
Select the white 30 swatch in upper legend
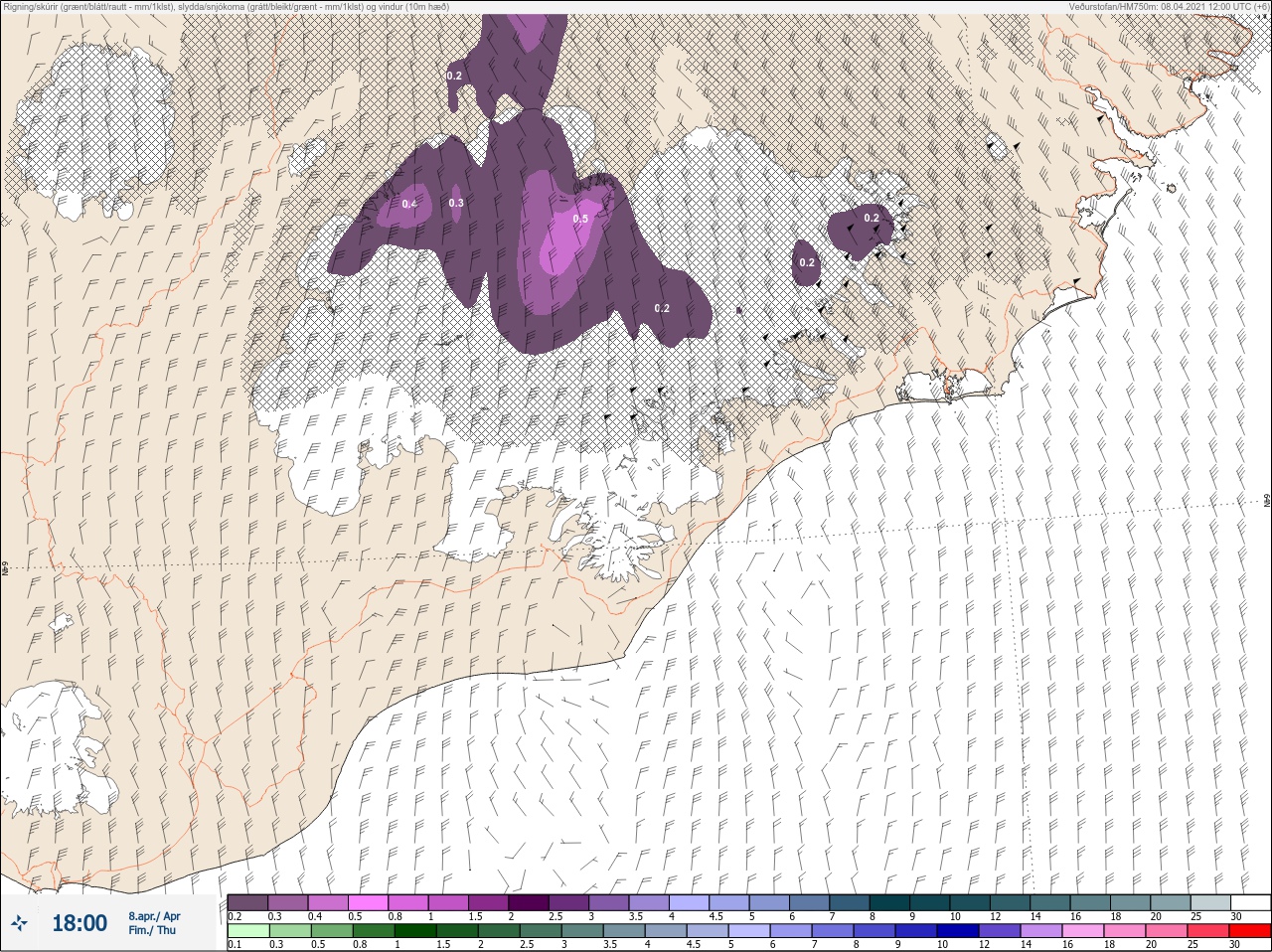1250,902
